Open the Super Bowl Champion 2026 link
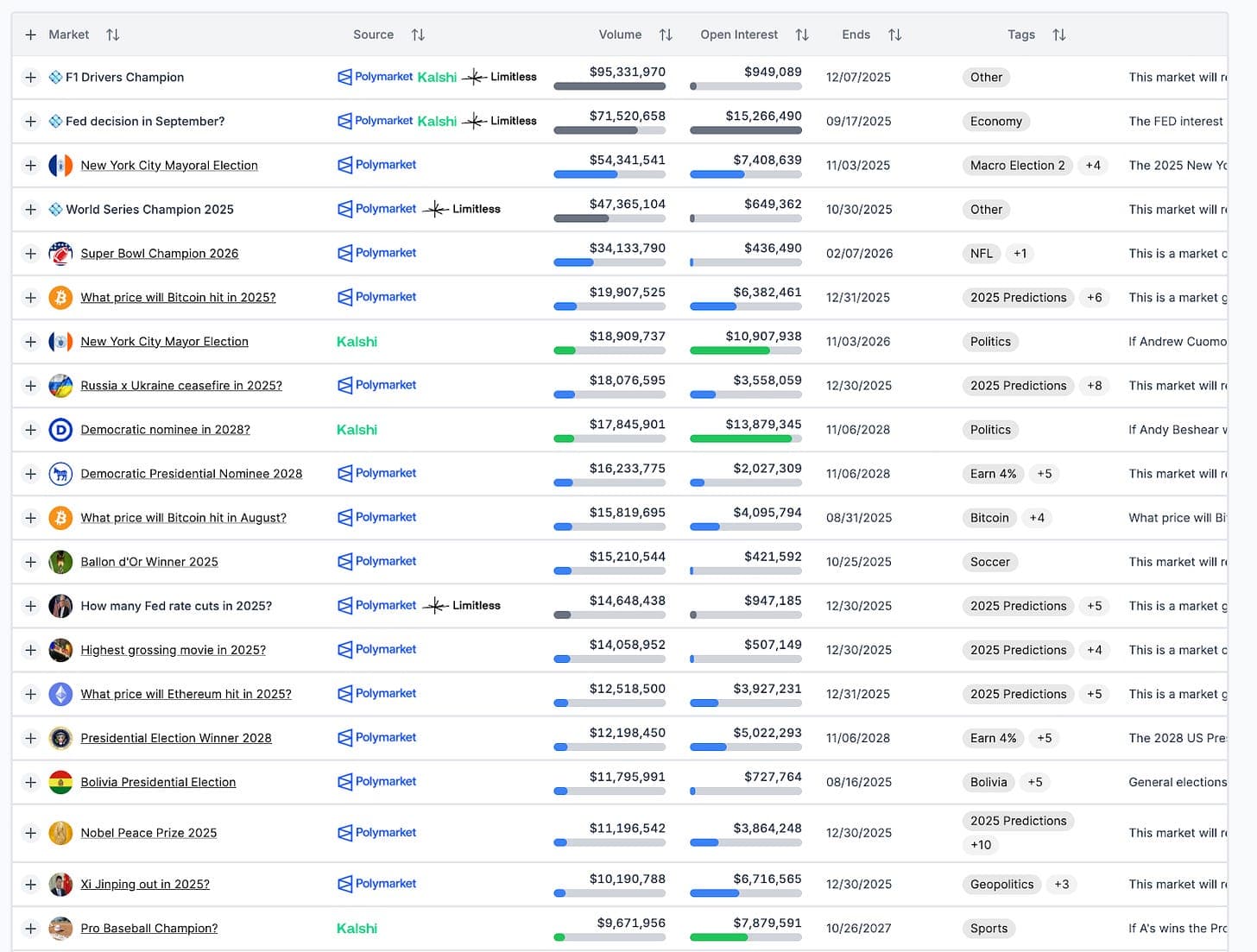The image size is (1257, 952). 160,254
